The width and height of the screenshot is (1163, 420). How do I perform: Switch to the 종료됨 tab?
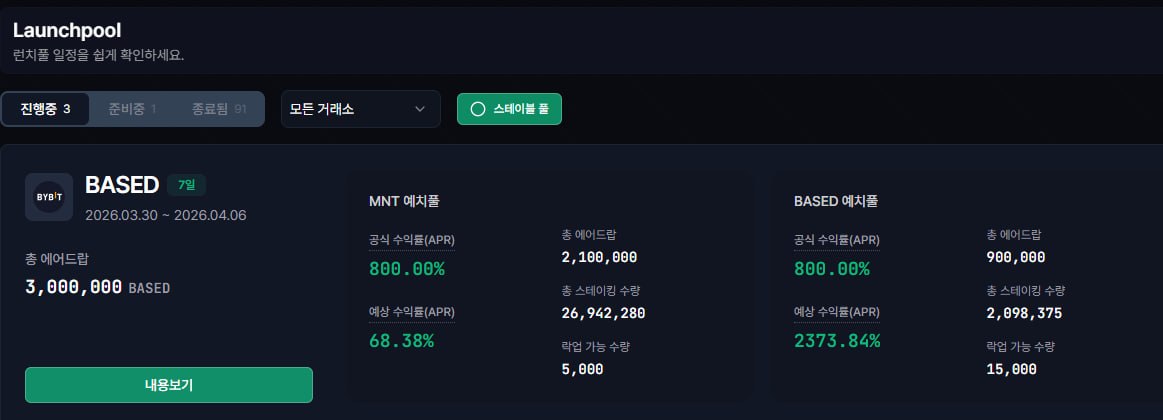click(x=219, y=109)
